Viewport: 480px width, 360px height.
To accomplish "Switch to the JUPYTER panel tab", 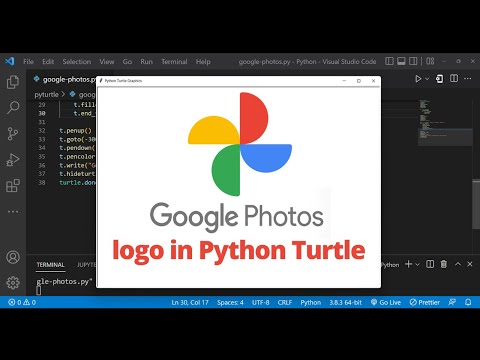I will coord(86,265).
